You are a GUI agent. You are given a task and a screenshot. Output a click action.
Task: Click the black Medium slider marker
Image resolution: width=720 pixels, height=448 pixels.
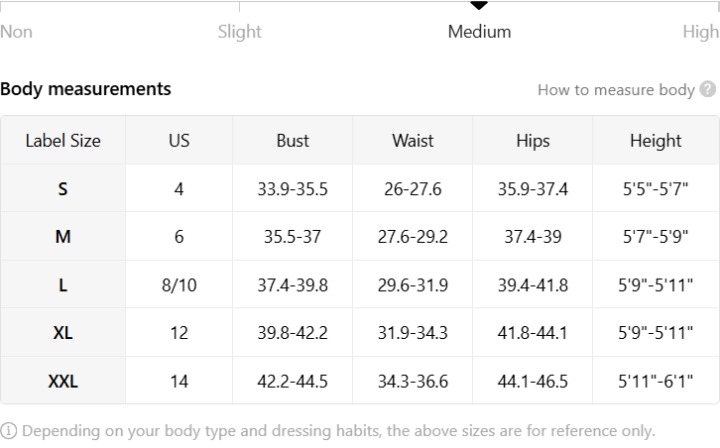click(x=479, y=6)
